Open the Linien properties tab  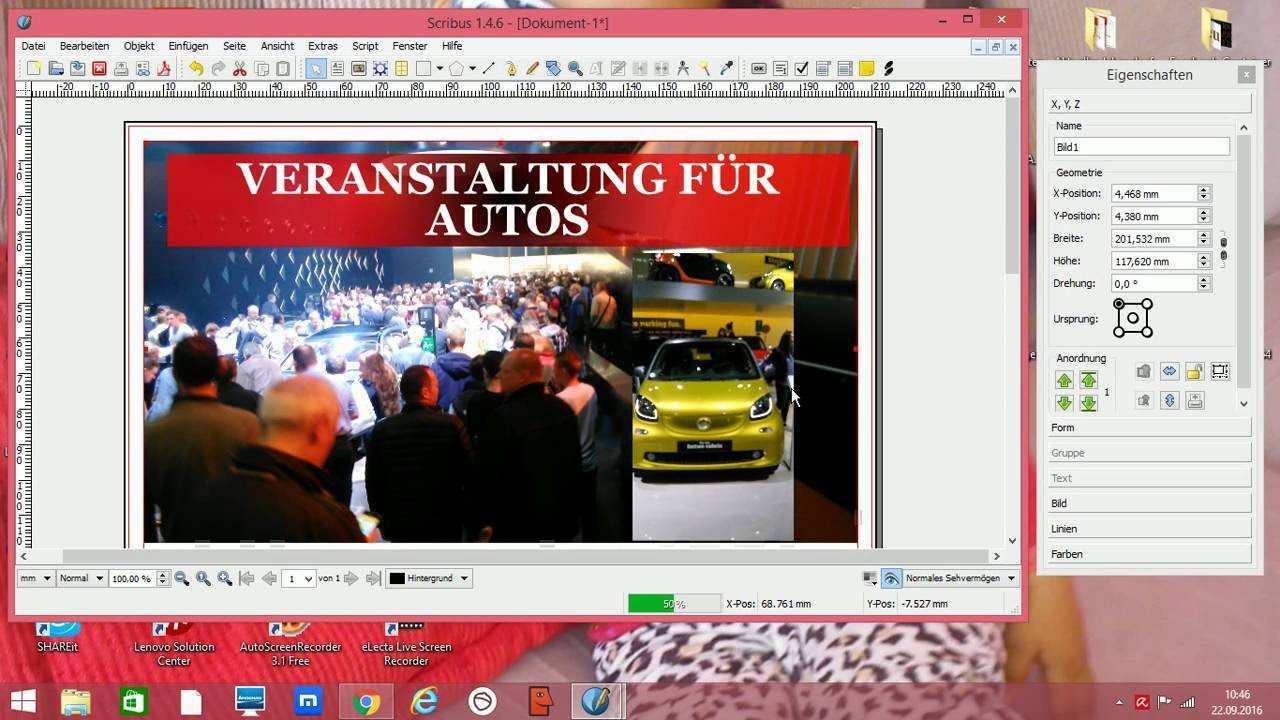click(1150, 529)
